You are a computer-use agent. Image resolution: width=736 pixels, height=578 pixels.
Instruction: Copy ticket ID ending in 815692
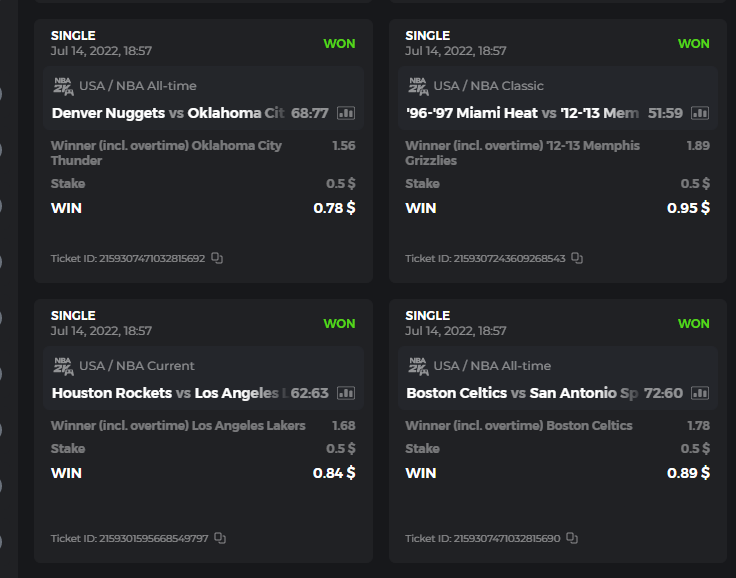point(217,258)
